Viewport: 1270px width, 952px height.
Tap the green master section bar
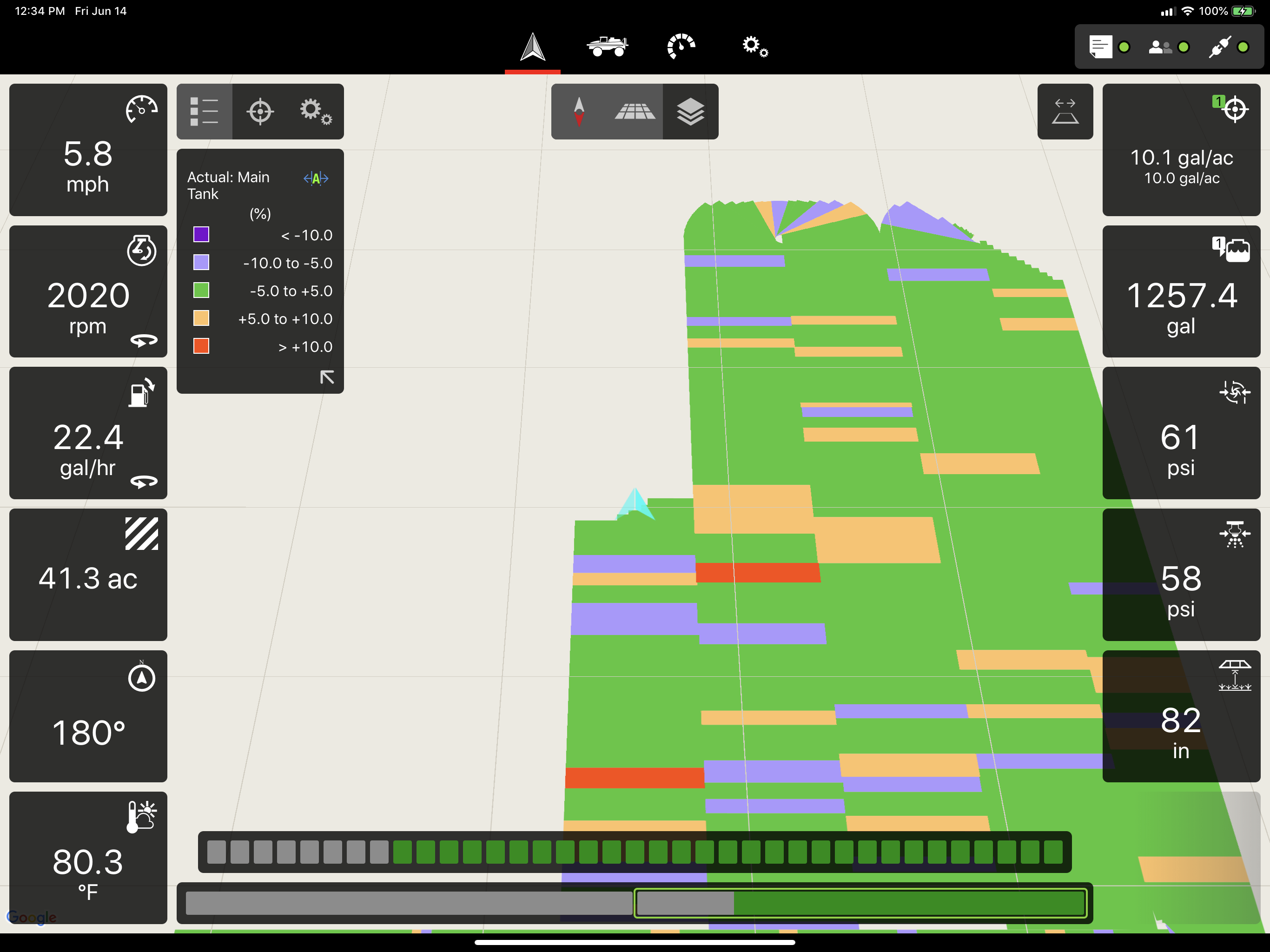click(860, 903)
